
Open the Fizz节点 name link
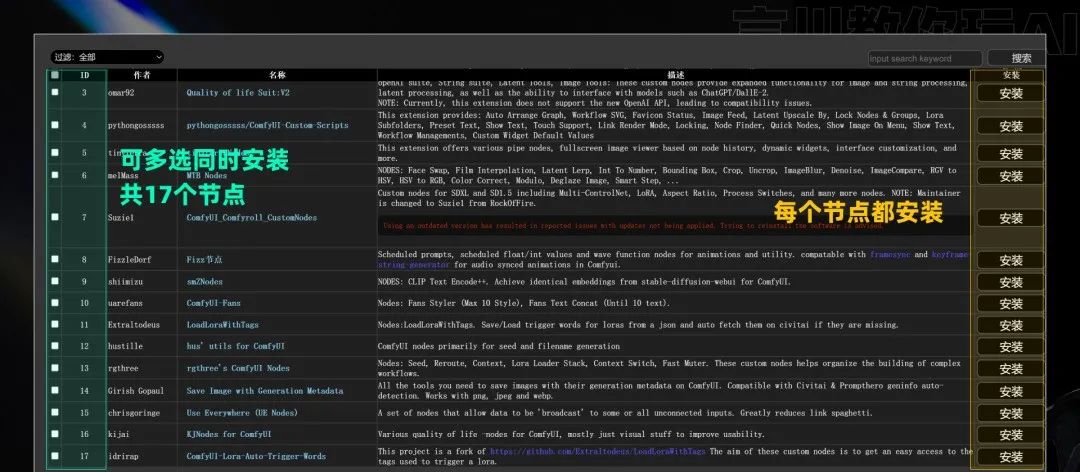pos(204,260)
